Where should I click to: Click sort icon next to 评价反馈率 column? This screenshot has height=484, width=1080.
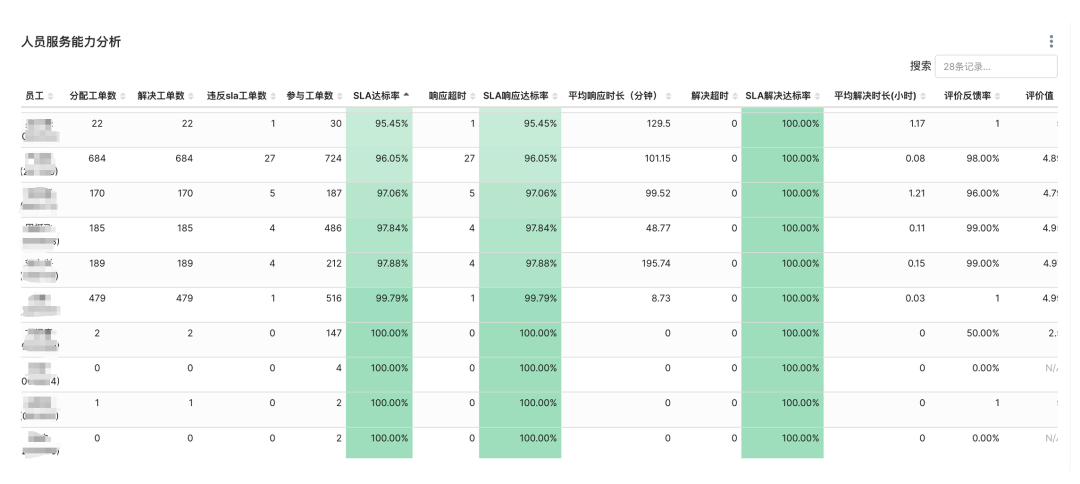[998, 96]
